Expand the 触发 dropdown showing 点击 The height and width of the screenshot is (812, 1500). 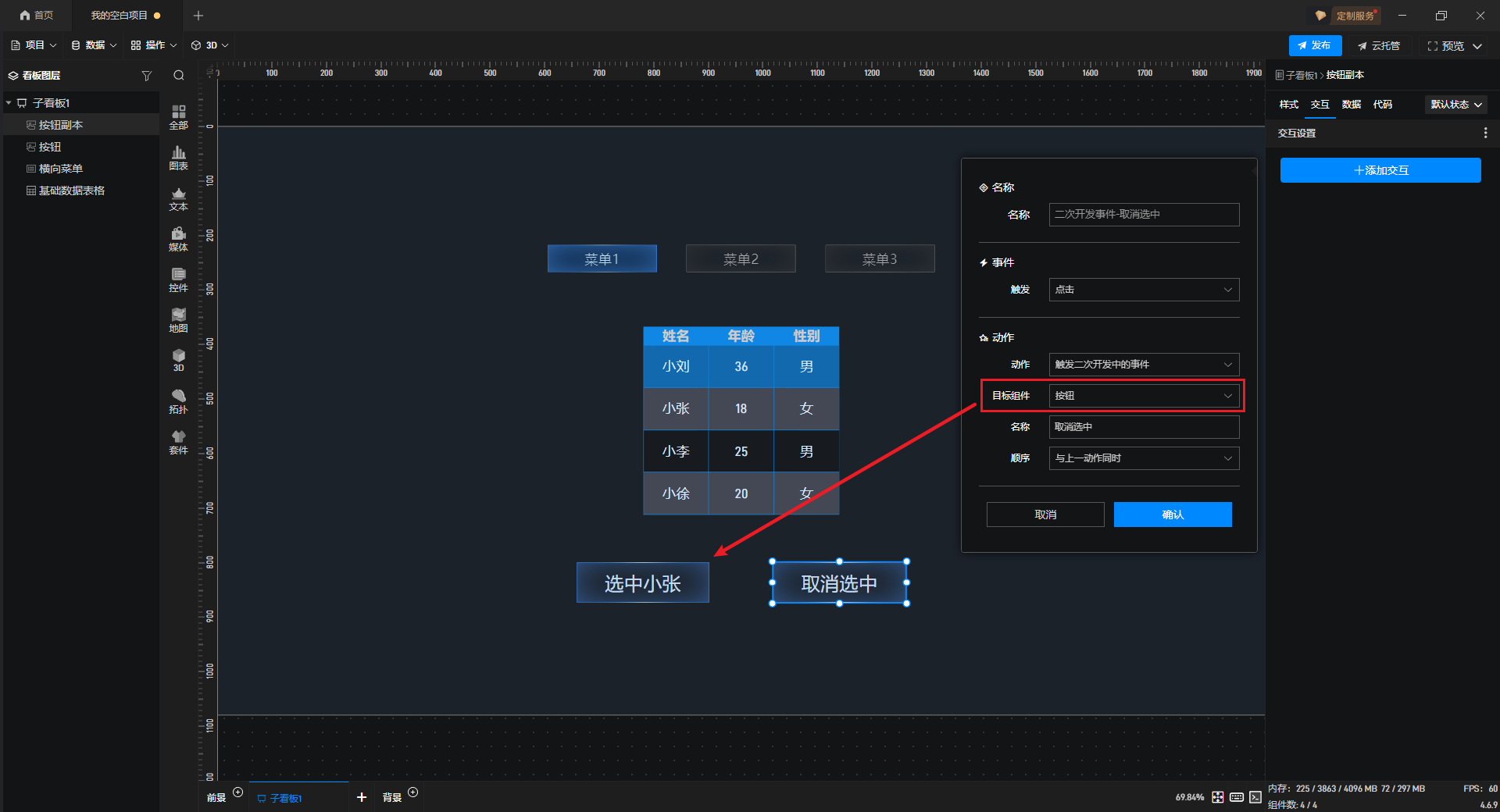[x=1143, y=290]
